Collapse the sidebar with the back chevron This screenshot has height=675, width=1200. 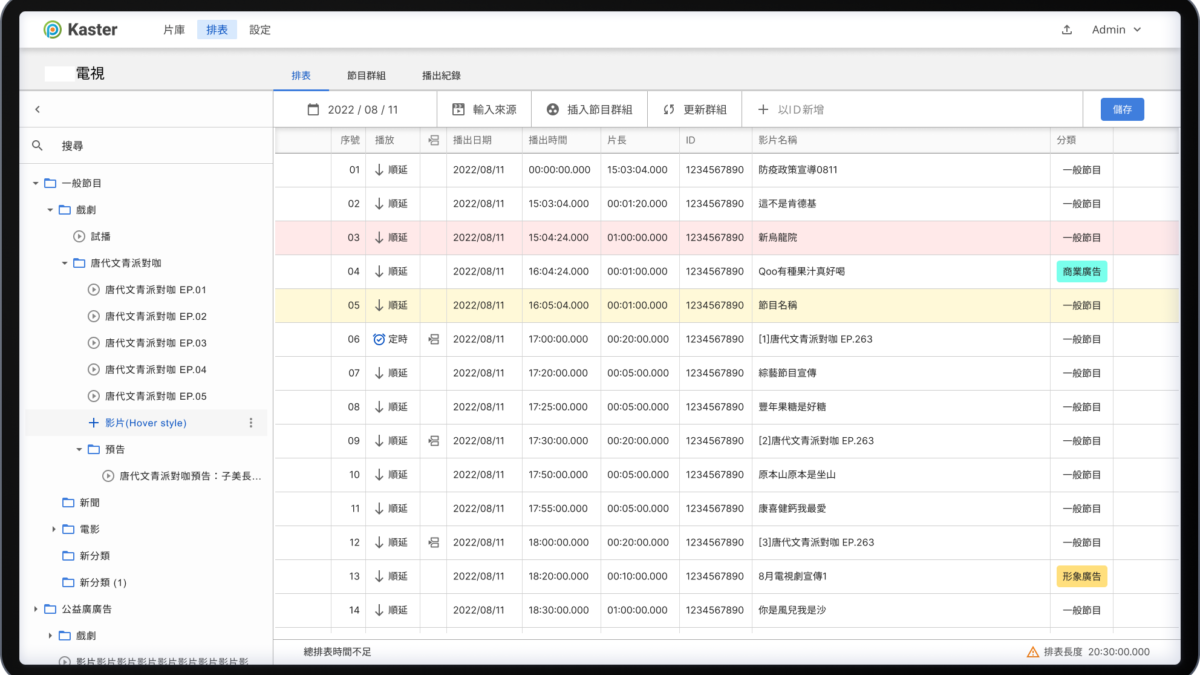[x=37, y=110]
